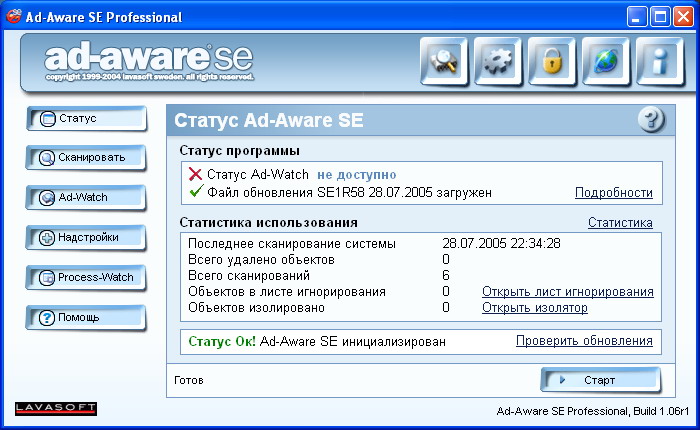Click the question mark help icon
The image size is (700, 430).
coord(651,120)
